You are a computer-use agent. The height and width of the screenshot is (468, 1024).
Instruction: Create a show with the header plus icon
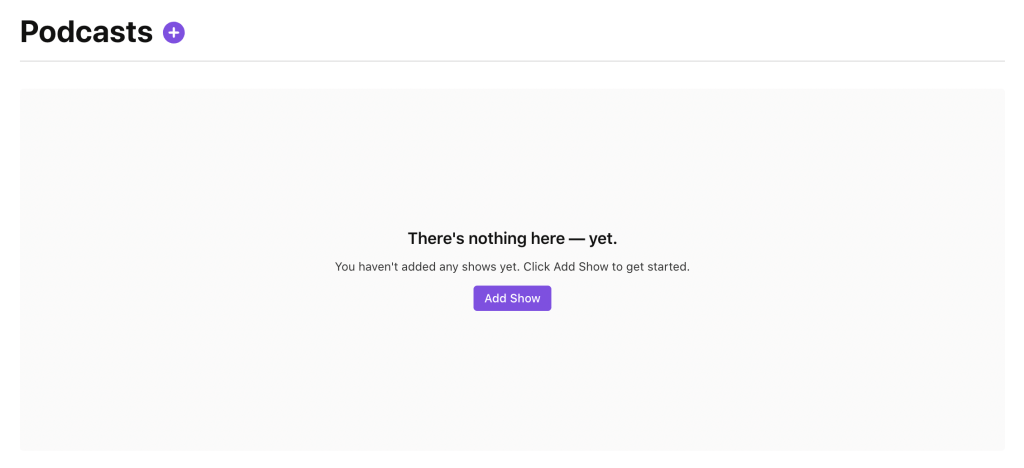click(x=174, y=33)
